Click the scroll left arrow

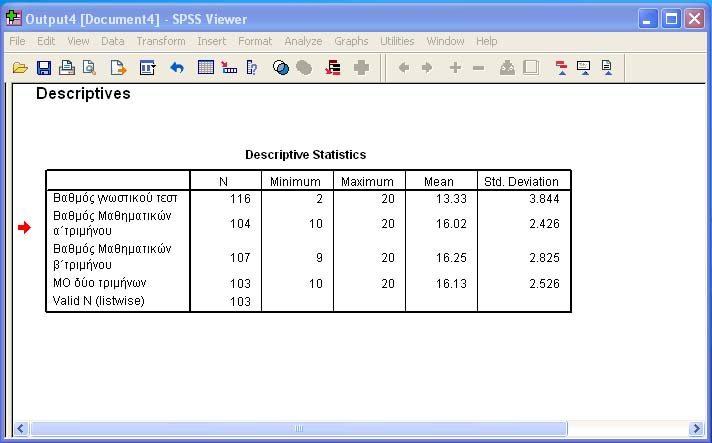point(21,428)
